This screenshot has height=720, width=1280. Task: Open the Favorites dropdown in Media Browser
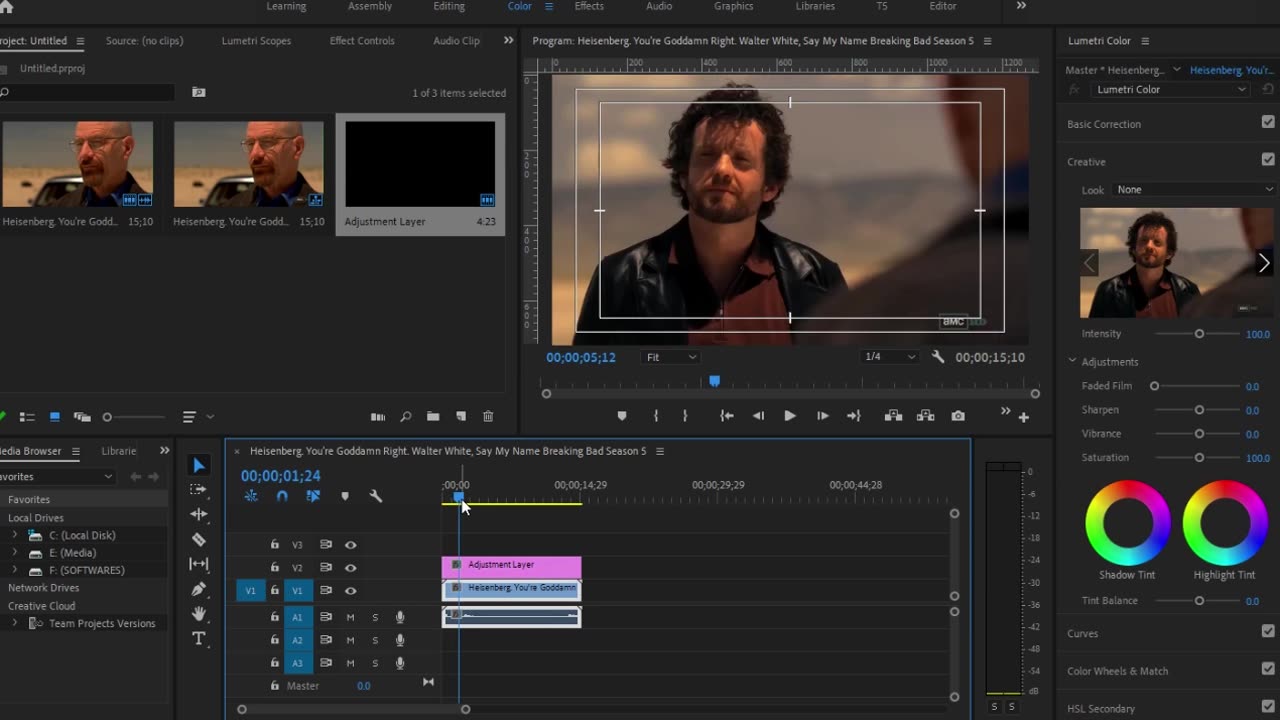(57, 477)
